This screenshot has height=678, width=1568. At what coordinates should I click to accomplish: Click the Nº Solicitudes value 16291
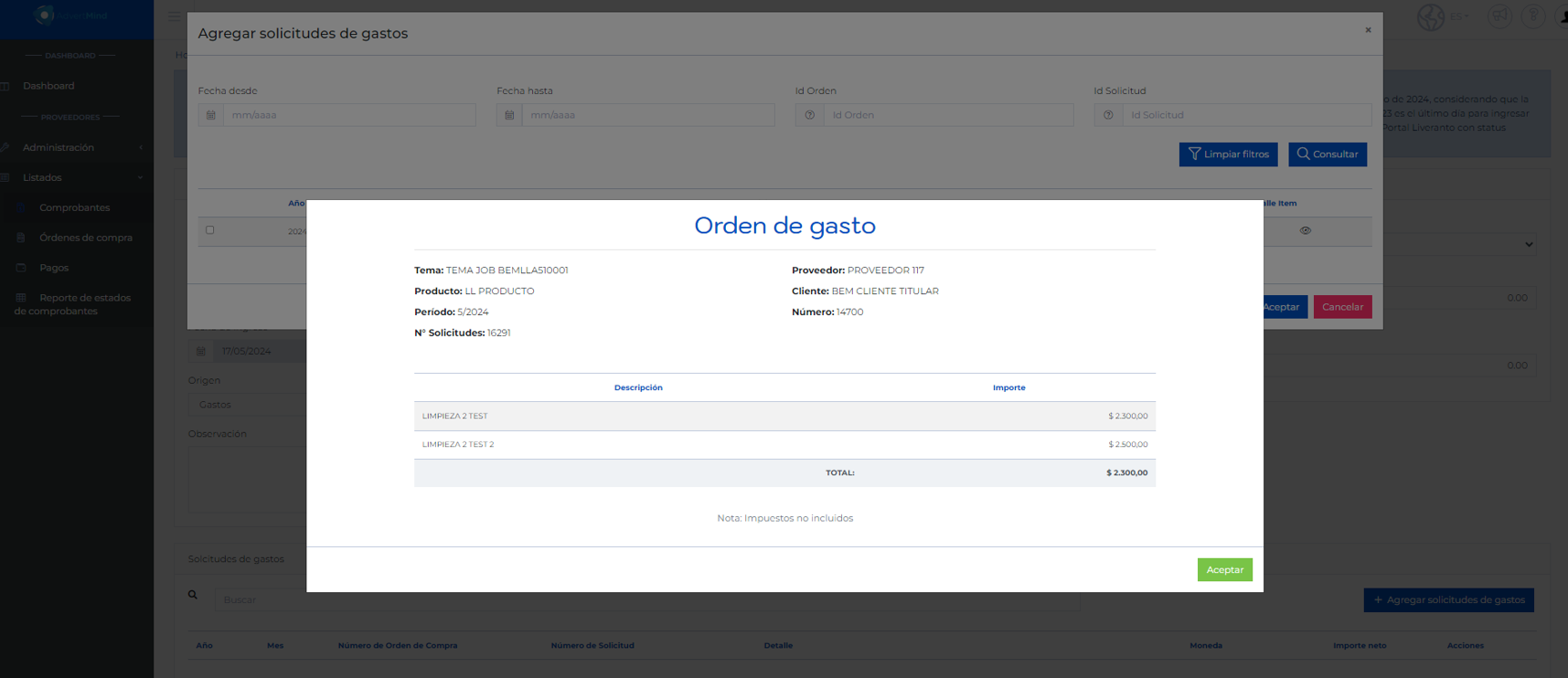coord(499,334)
